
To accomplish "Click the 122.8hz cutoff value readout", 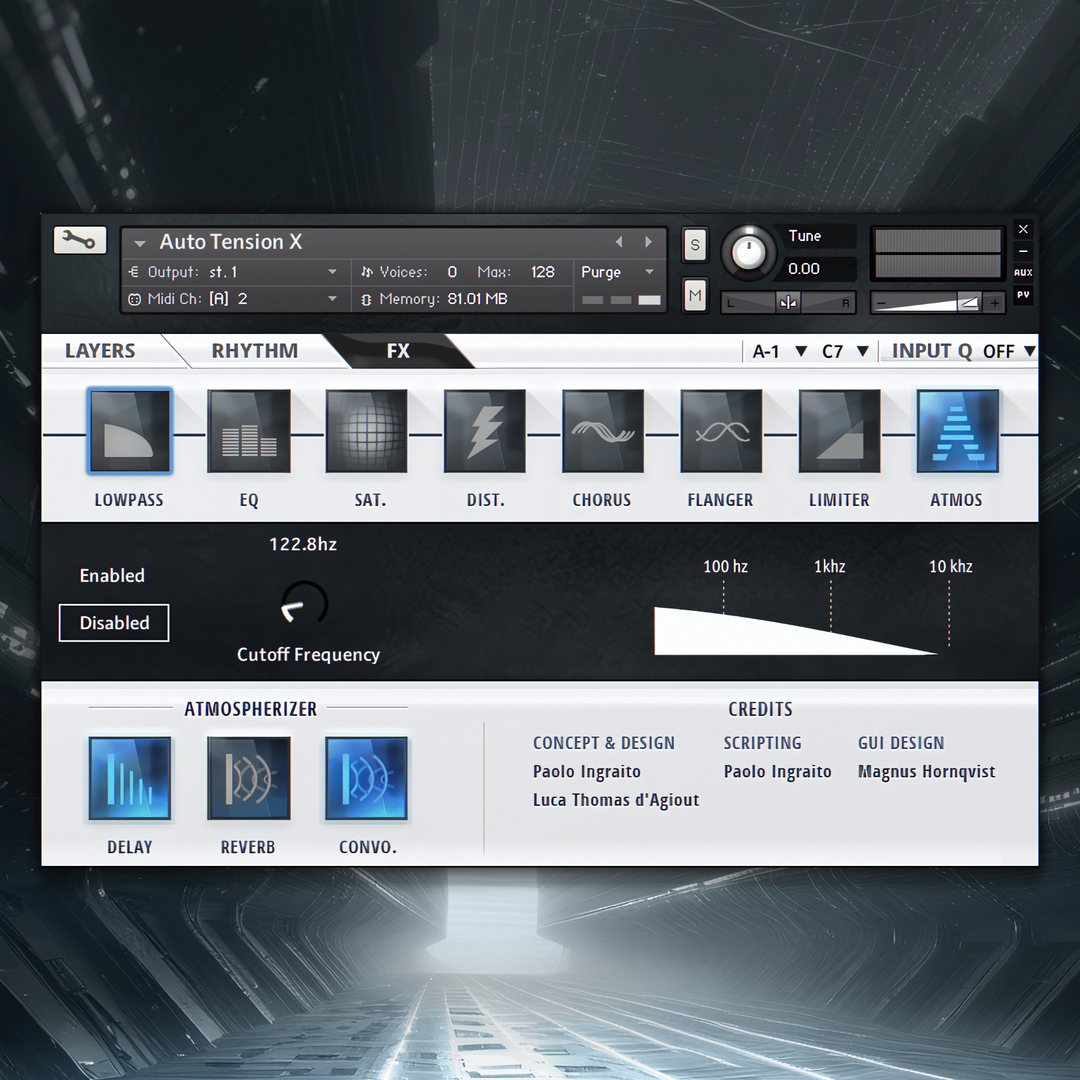I will pyautogui.click(x=303, y=544).
